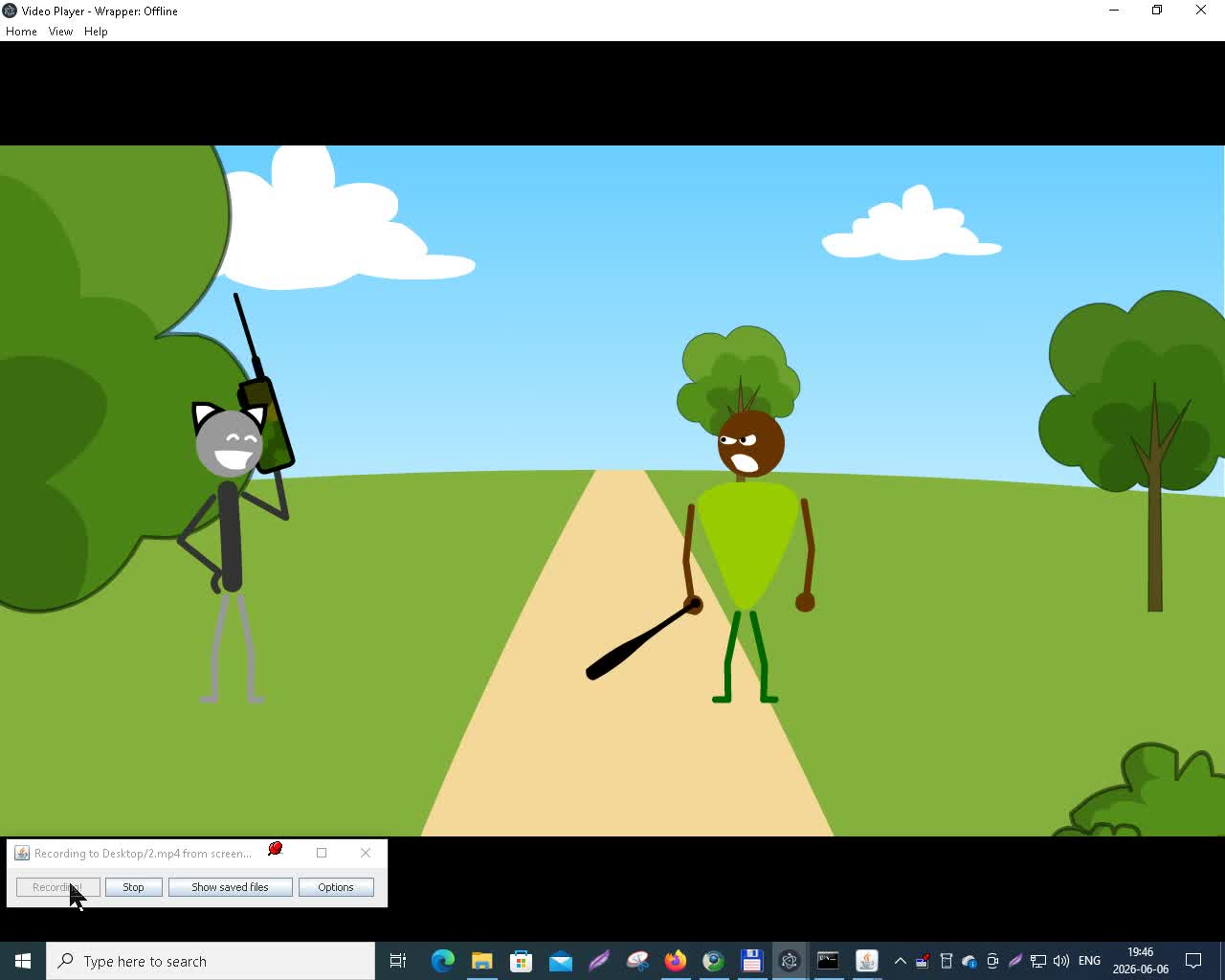
Task: Open the recorder Options button
Action: [x=336, y=887]
